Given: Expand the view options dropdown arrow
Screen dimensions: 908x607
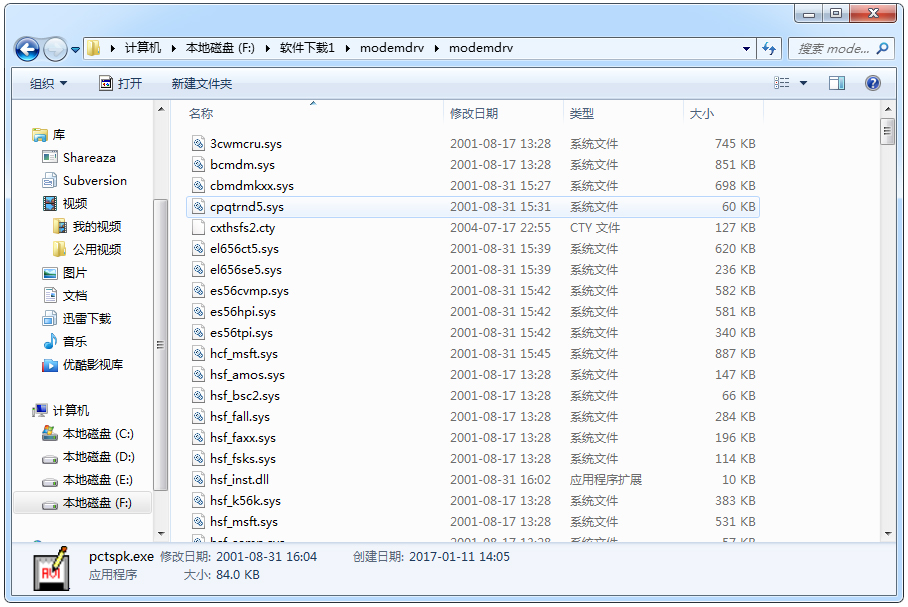Looking at the screenshot, I should click(803, 83).
